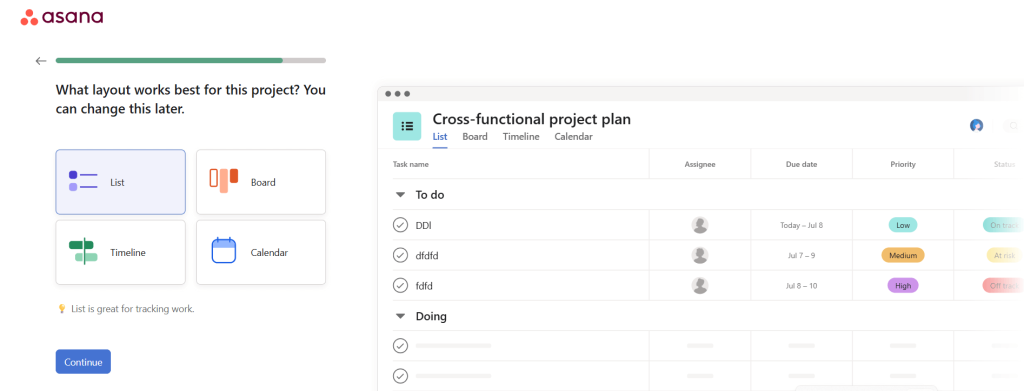1024x391 pixels.
Task: Mark the DDl task complete
Action: (400, 225)
